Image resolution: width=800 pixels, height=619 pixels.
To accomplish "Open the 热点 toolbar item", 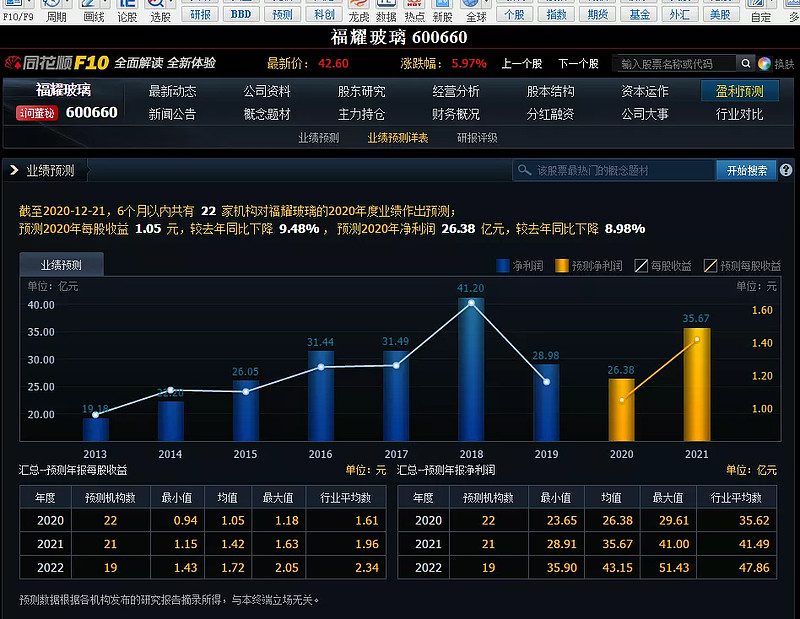I will pyautogui.click(x=414, y=12).
